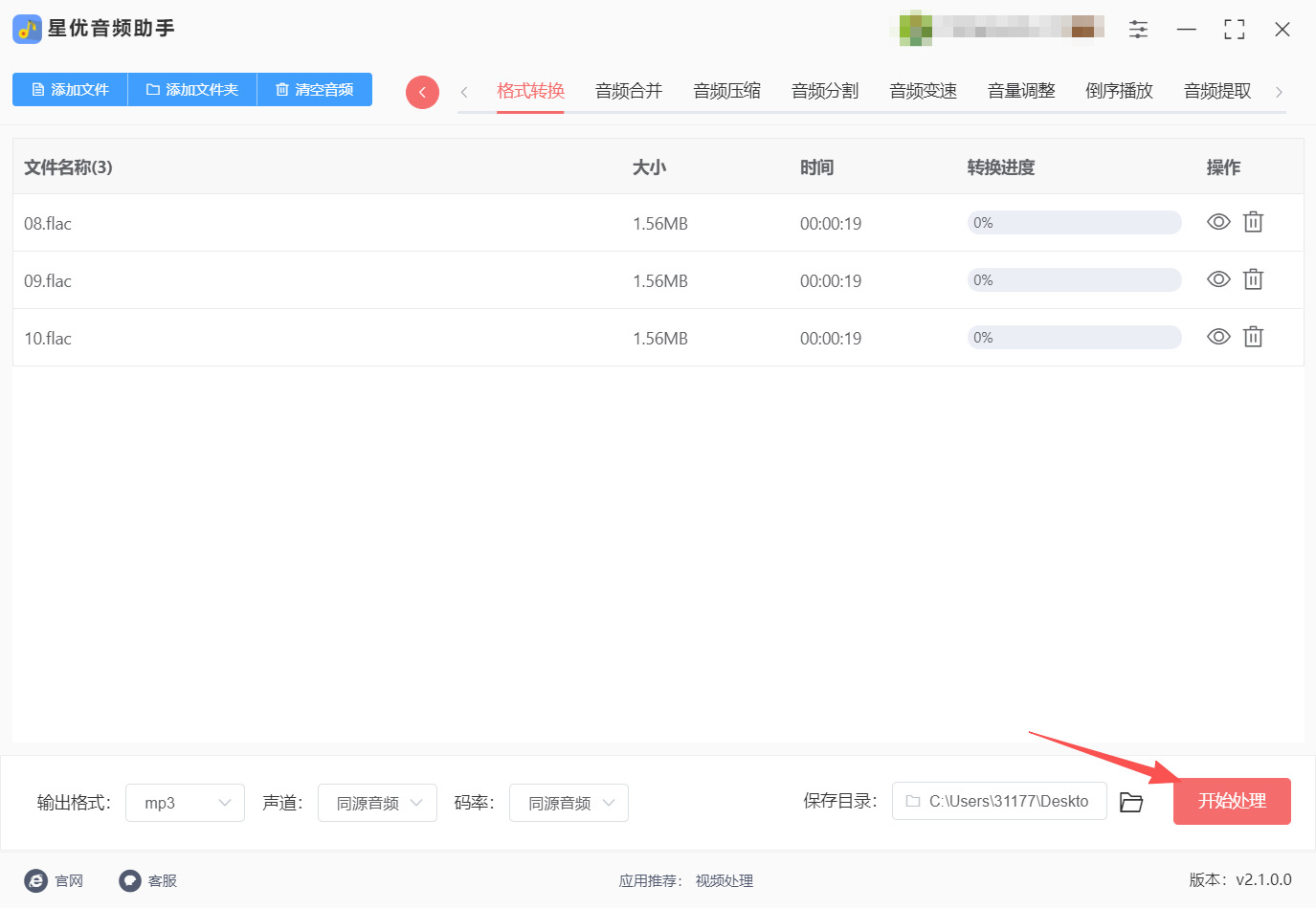This screenshot has height=909, width=1316.
Task: Expand the 输出格式 mp3 dropdown
Action: [185, 803]
